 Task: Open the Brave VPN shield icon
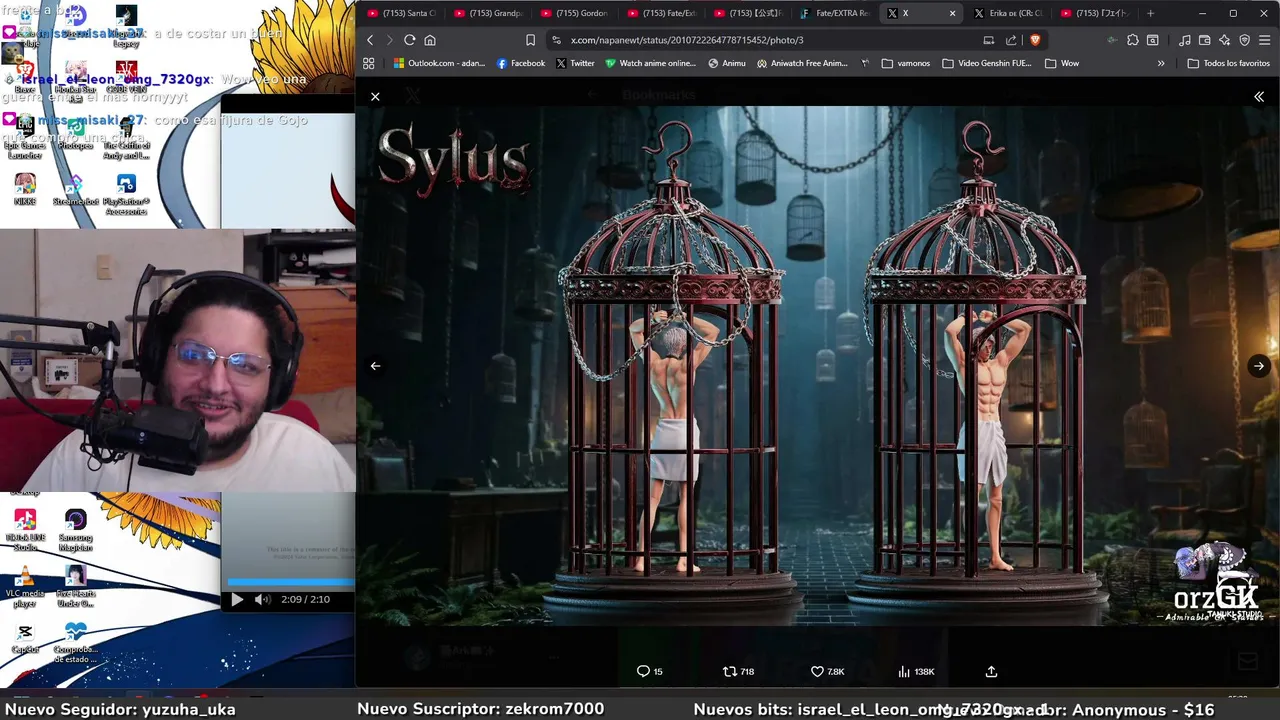(x=1245, y=40)
